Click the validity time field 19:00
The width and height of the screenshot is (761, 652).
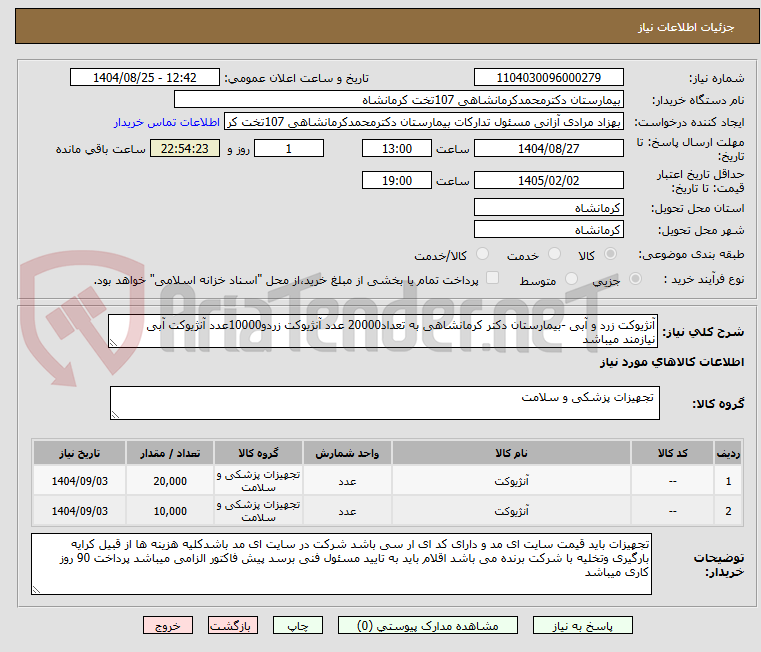397,181
